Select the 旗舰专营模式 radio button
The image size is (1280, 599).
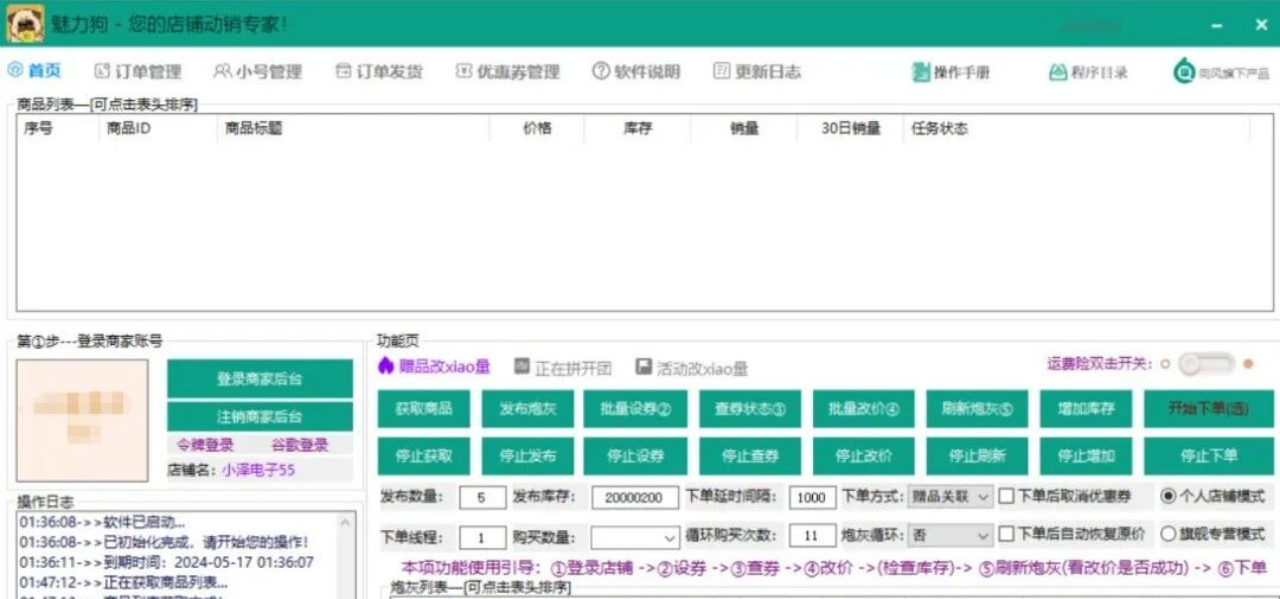click(x=1168, y=532)
